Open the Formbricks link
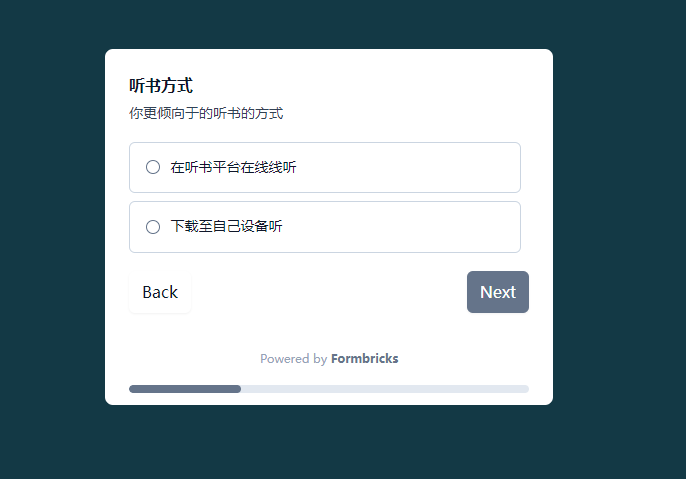Screen dimensions: 686x479 (x=364, y=358)
